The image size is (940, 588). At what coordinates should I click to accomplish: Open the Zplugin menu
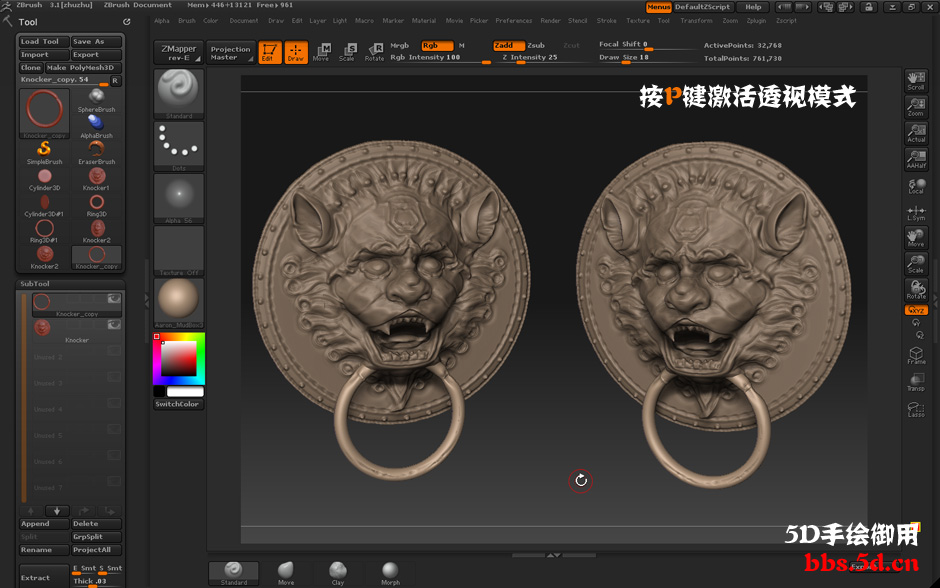(756, 20)
